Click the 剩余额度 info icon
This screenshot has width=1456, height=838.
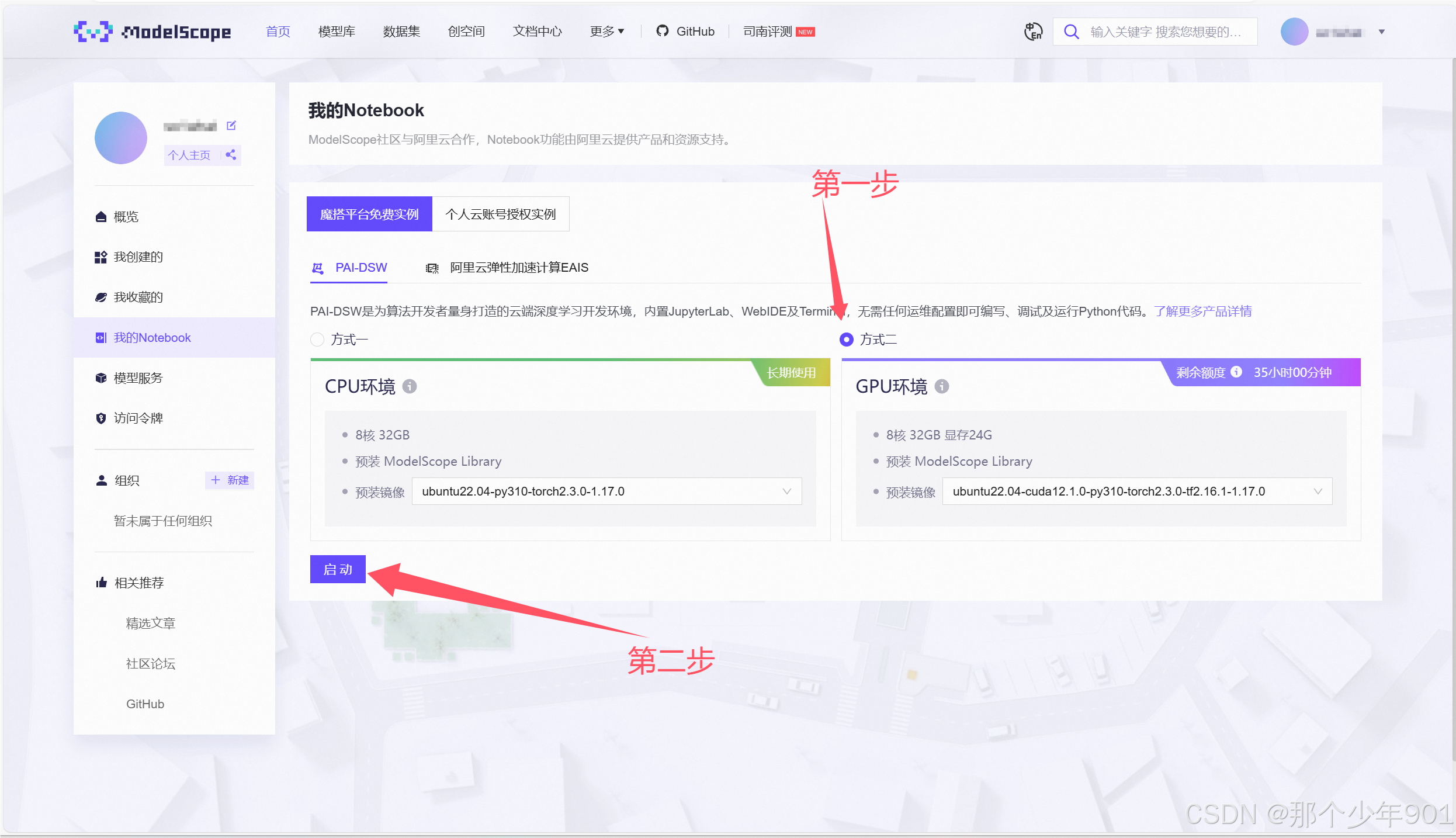[x=1236, y=372]
